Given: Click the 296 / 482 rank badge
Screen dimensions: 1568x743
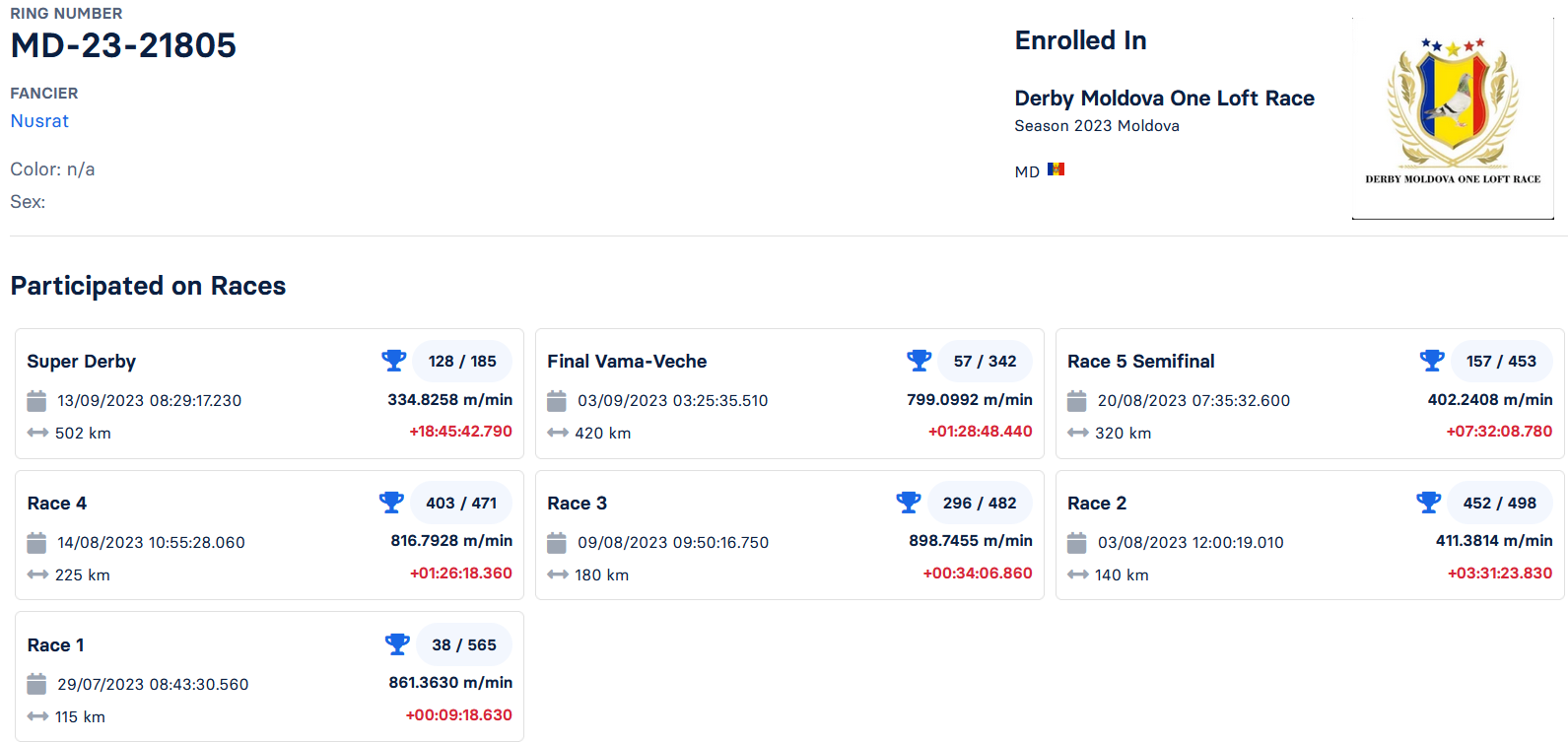Looking at the screenshot, I should 980,503.
